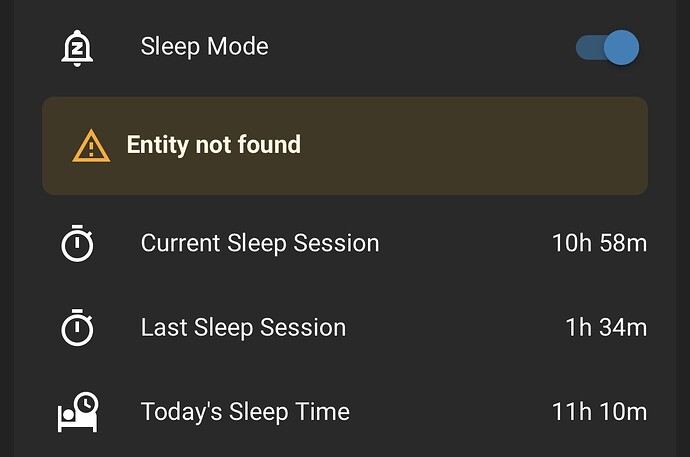Viewport: 690px width, 457px height.
Task: Open the Sleep Mode entity label
Action: pos(205,47)
